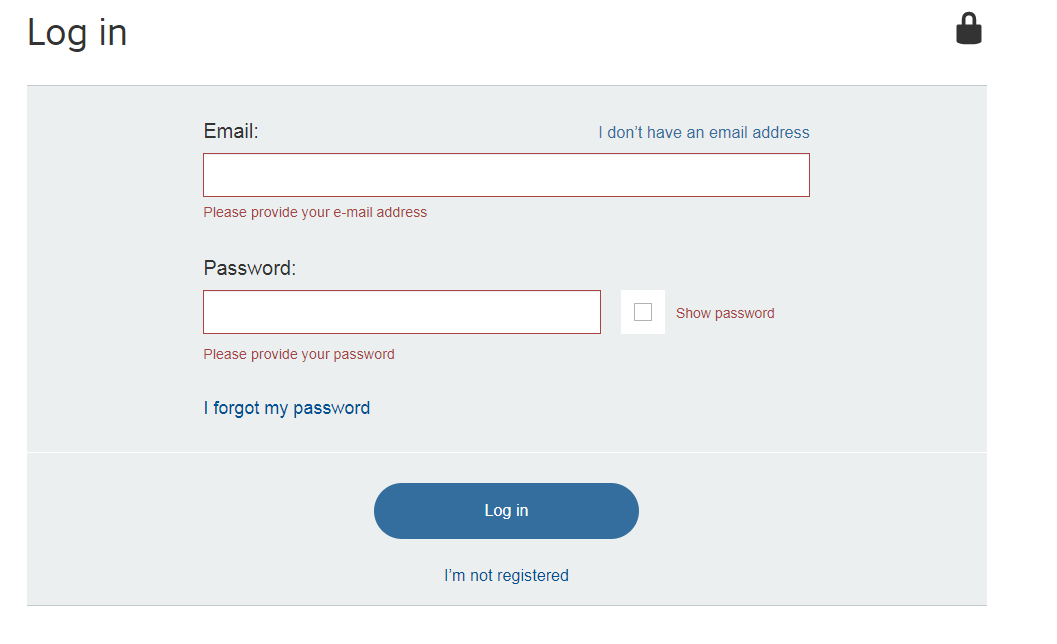The height and width of the screenshot is (644, 1057).
Task: Select the 'Please provide your e-mail address' error
Action: [315, 212]
